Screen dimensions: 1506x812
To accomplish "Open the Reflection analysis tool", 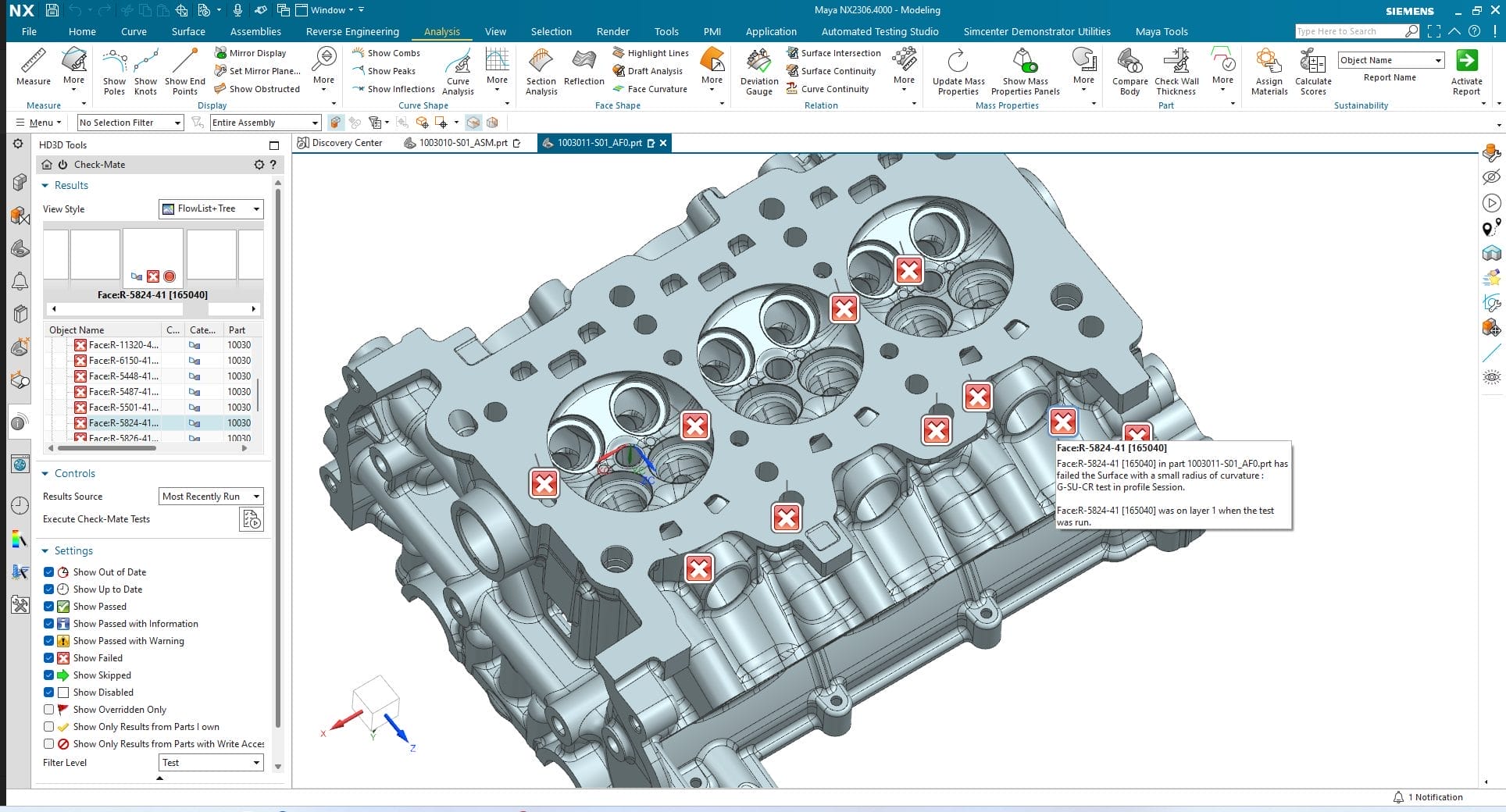I will [x=583, y=70].
